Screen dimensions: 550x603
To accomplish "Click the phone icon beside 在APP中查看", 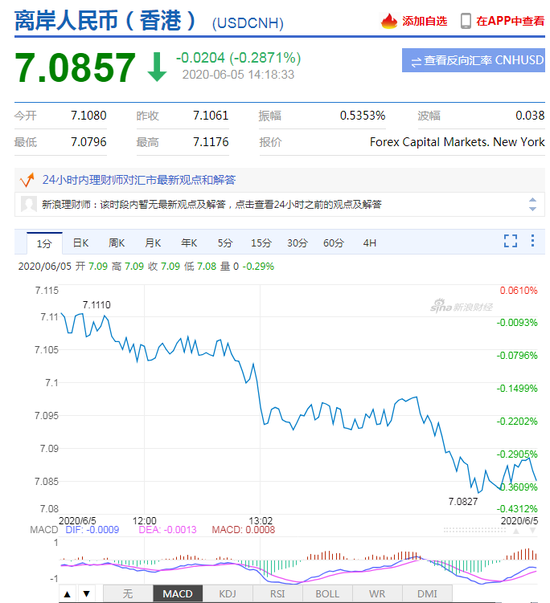I will [465, 21].
